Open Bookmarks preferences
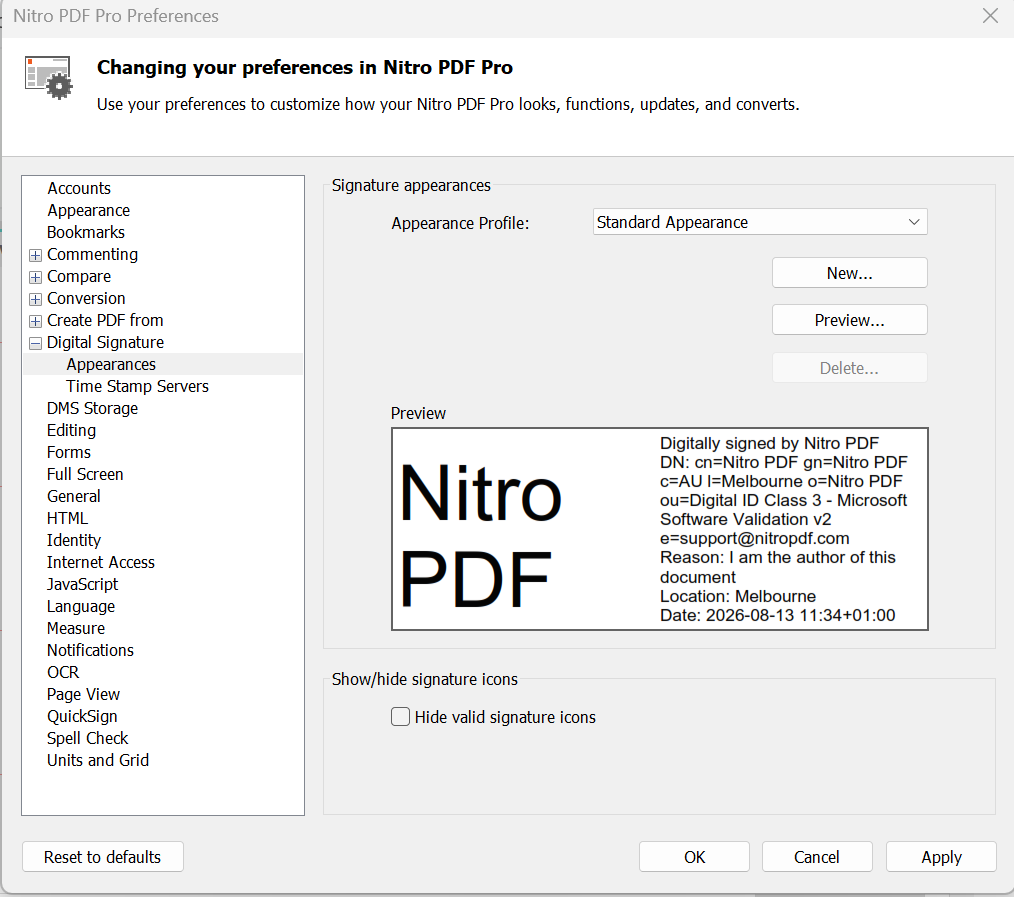Screen dimensions: 1014x897 (86, 232)
